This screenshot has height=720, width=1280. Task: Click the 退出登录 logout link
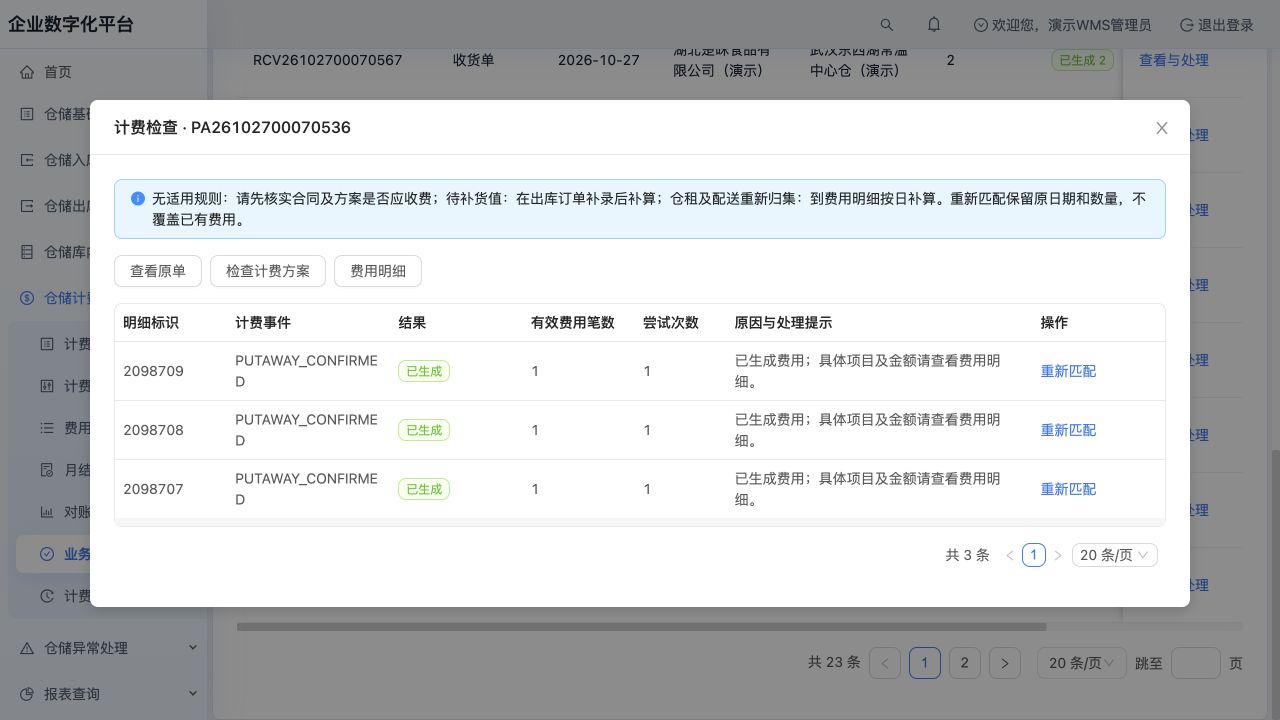point(1217,25)
